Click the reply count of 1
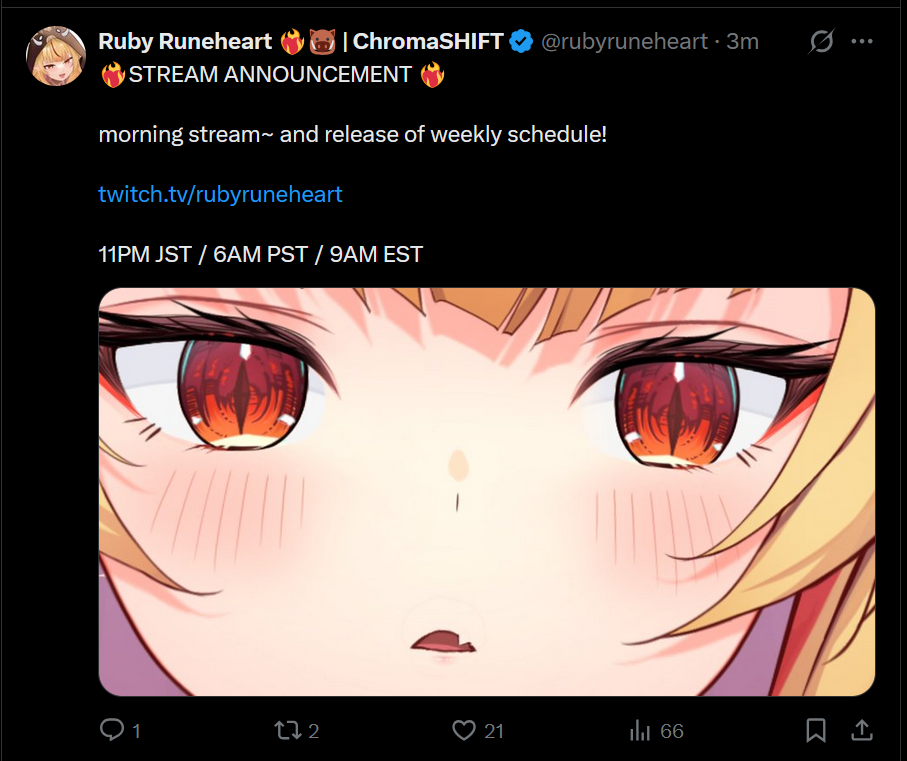The height and width of the screenshot is (761, 907). coord(137,732)
